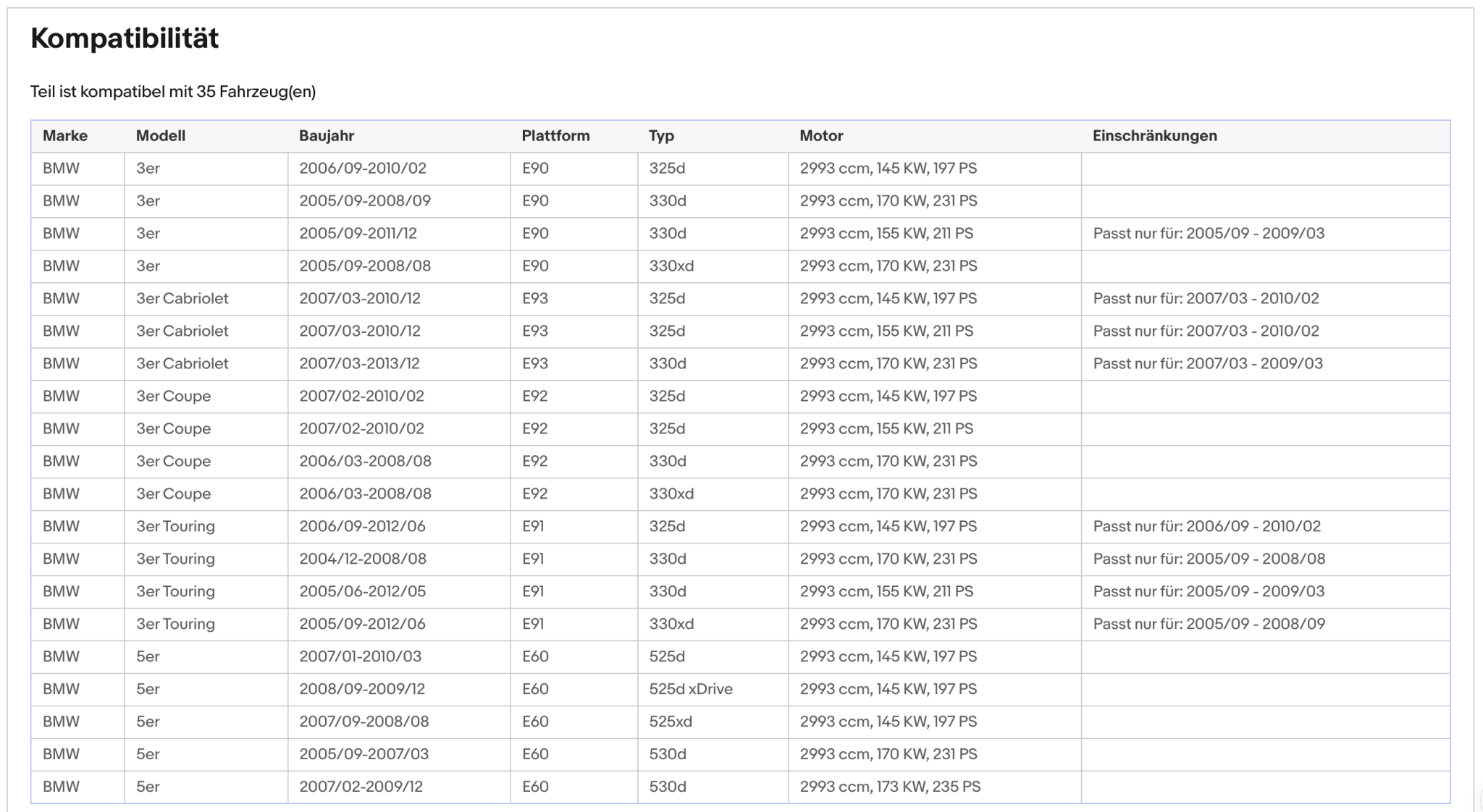Click the Einschränkungen column header
1483x812 pixels.
[1155, 136]
